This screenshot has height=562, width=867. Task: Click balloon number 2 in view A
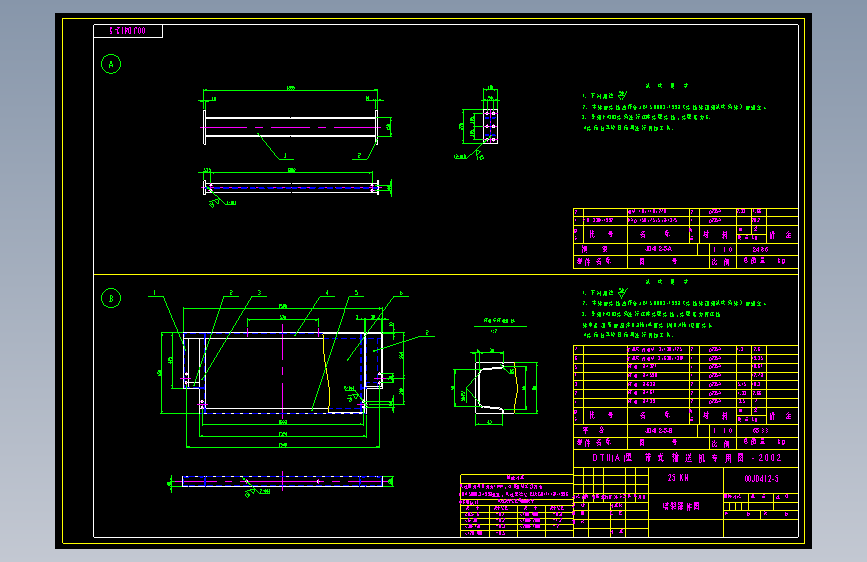(359, 155)
